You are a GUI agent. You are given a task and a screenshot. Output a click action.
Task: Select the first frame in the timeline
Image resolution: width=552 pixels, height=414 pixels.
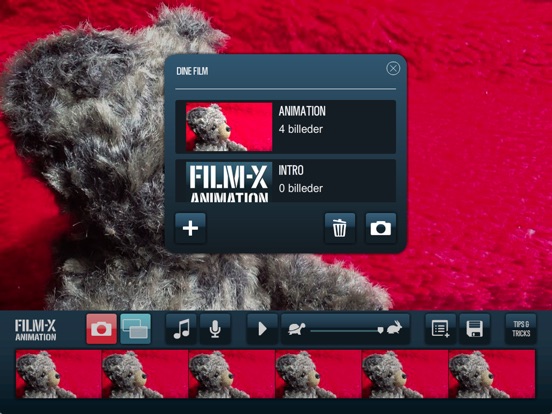[58, 374]
